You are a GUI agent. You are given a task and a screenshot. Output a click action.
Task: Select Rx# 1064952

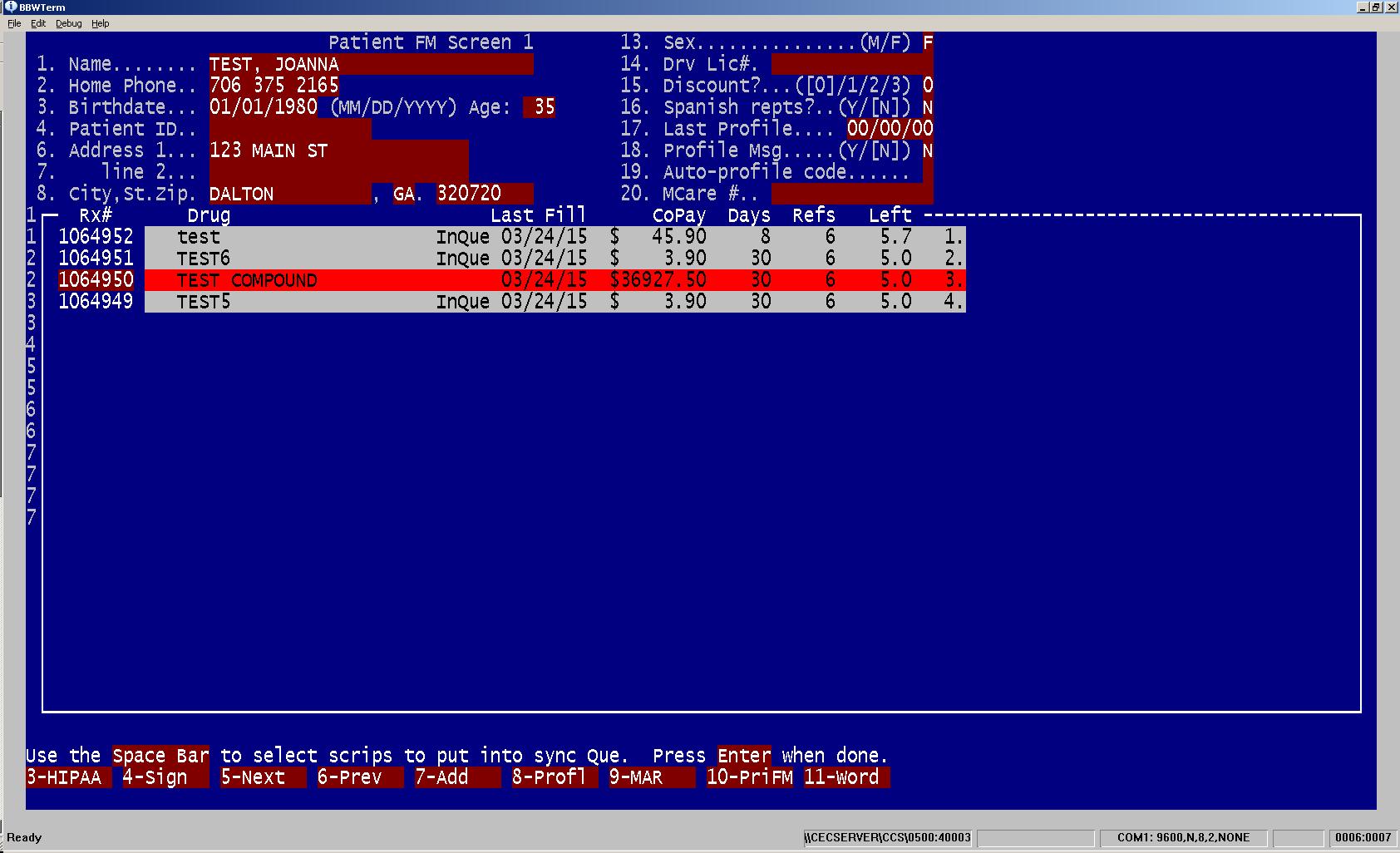click(x=96, y=237)
